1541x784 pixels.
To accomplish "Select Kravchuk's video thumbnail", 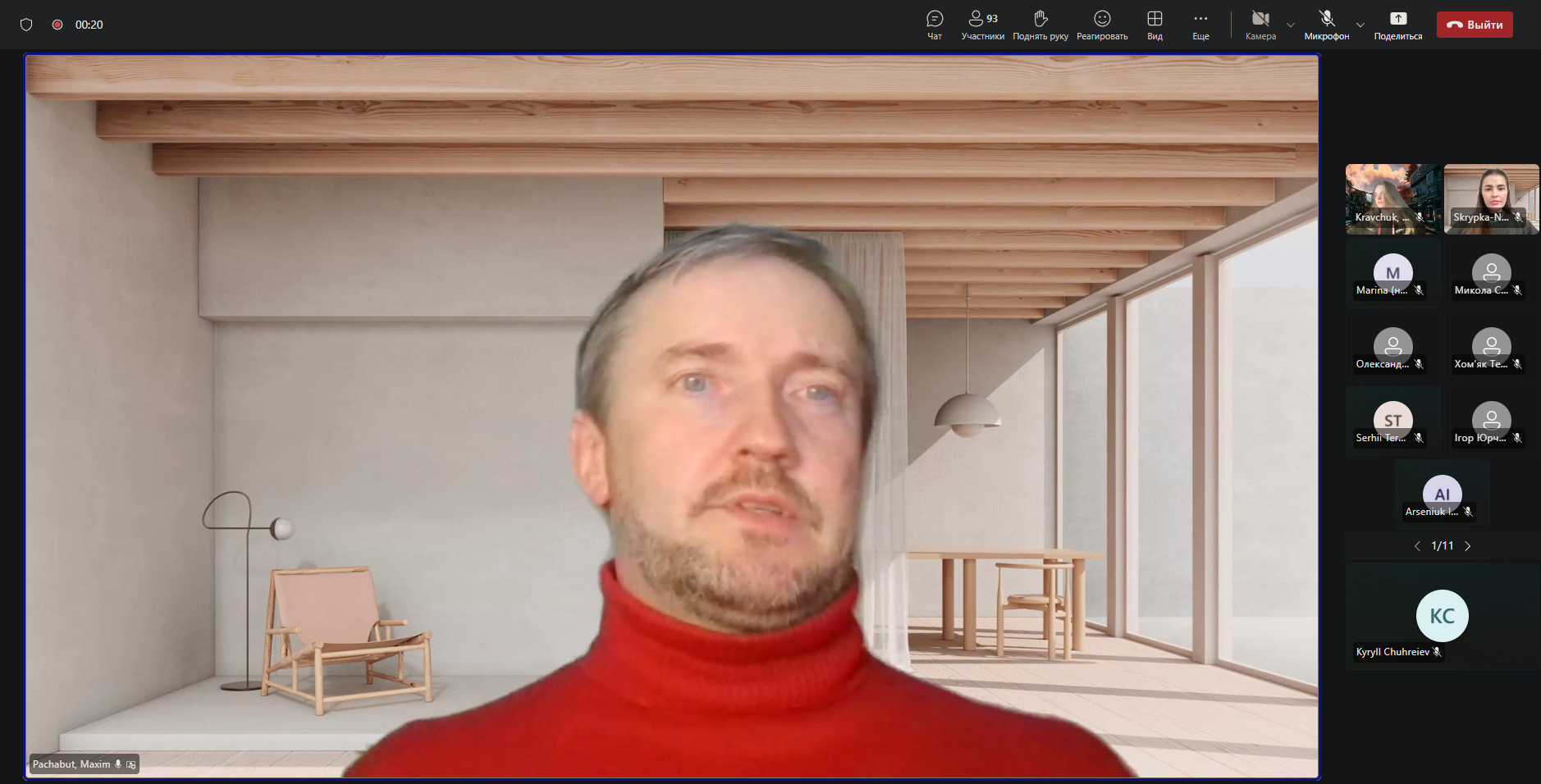I will [x=1392, y=198].
